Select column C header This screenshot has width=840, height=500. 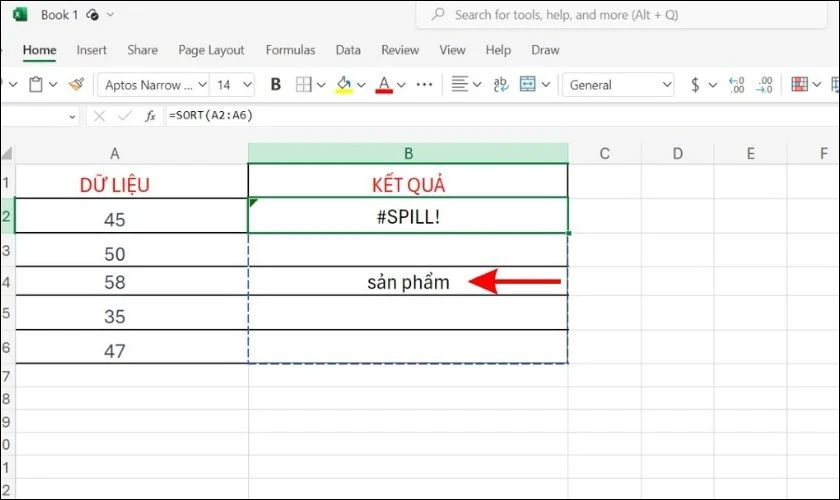[x=605, y=154]
